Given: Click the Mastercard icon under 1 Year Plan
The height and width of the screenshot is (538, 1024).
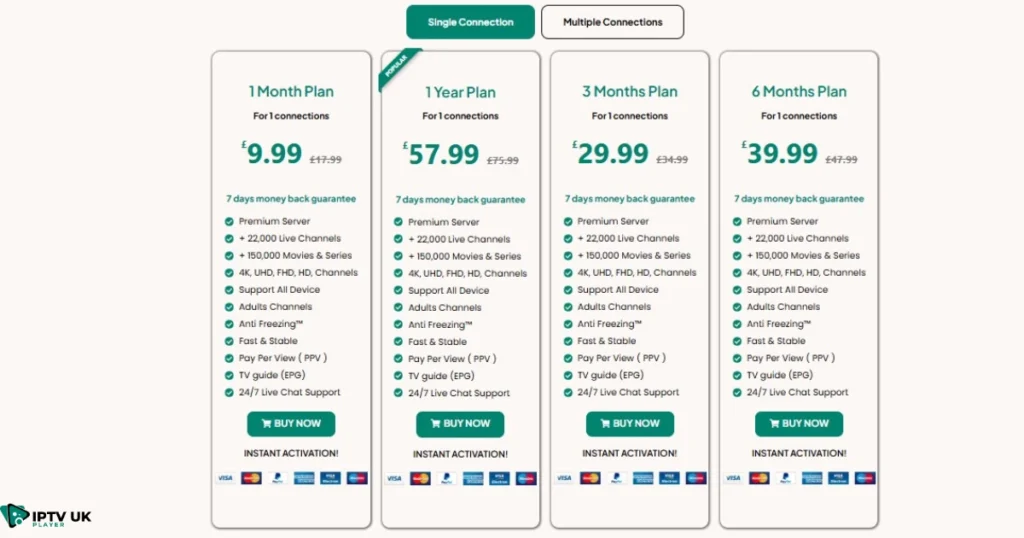Looking at the screenshot, I should pyautogui.click(x=421, y=479).
